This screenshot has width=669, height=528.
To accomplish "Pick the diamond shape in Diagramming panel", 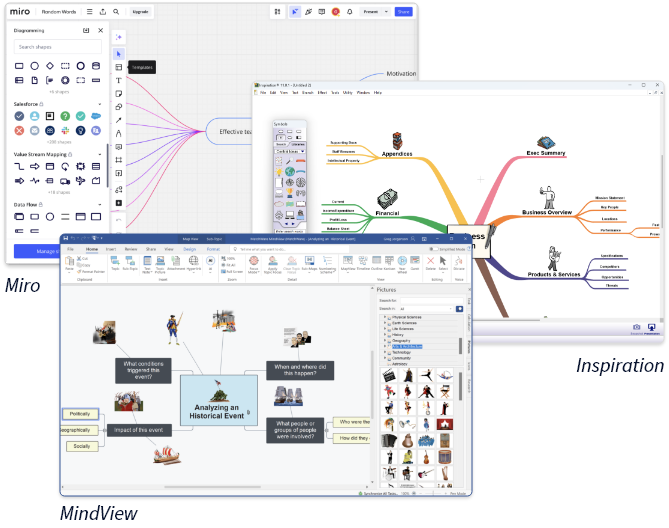I will 50,66.
